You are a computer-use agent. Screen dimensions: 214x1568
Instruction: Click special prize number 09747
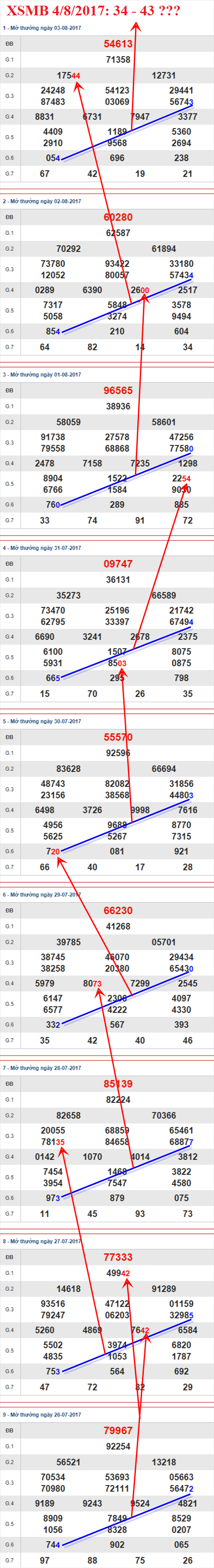click(118, 564)
